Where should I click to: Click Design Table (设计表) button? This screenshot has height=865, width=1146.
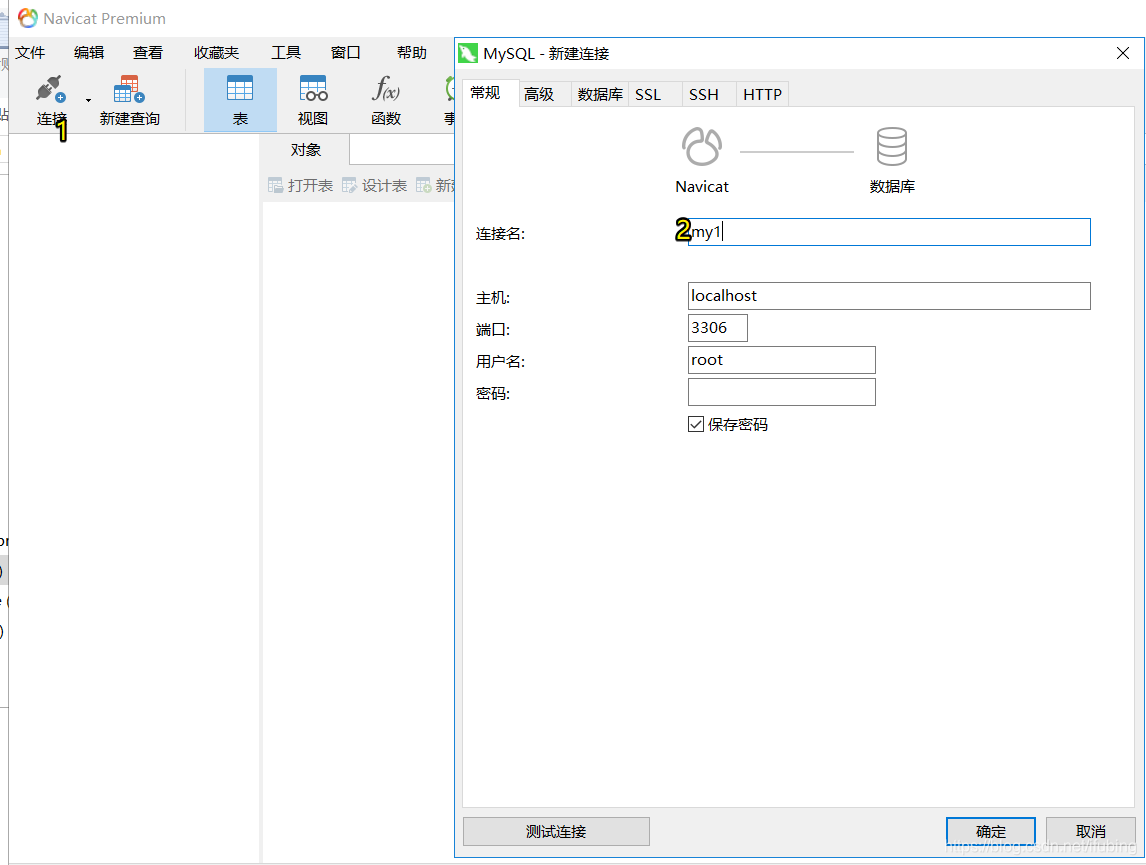pyautogui.click(x=375, y=186)
